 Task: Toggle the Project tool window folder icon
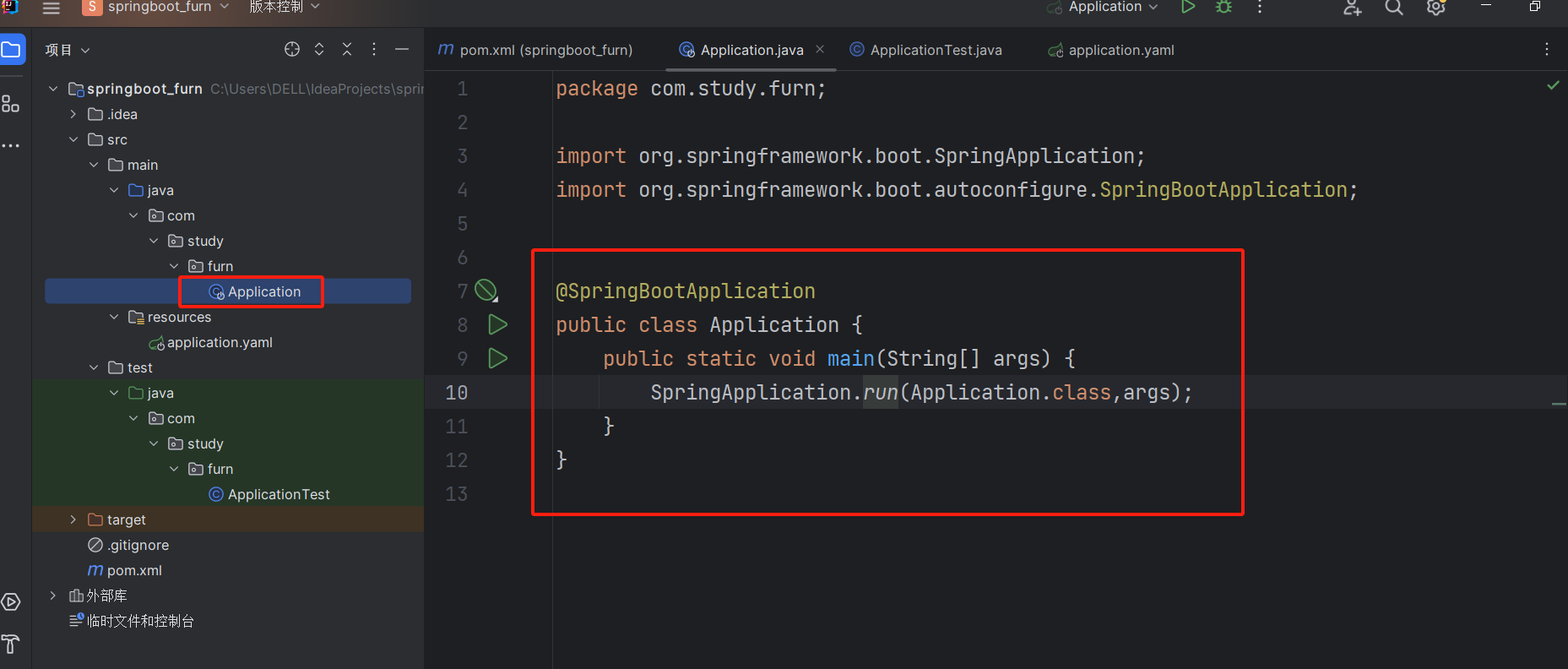pos(11,50)
